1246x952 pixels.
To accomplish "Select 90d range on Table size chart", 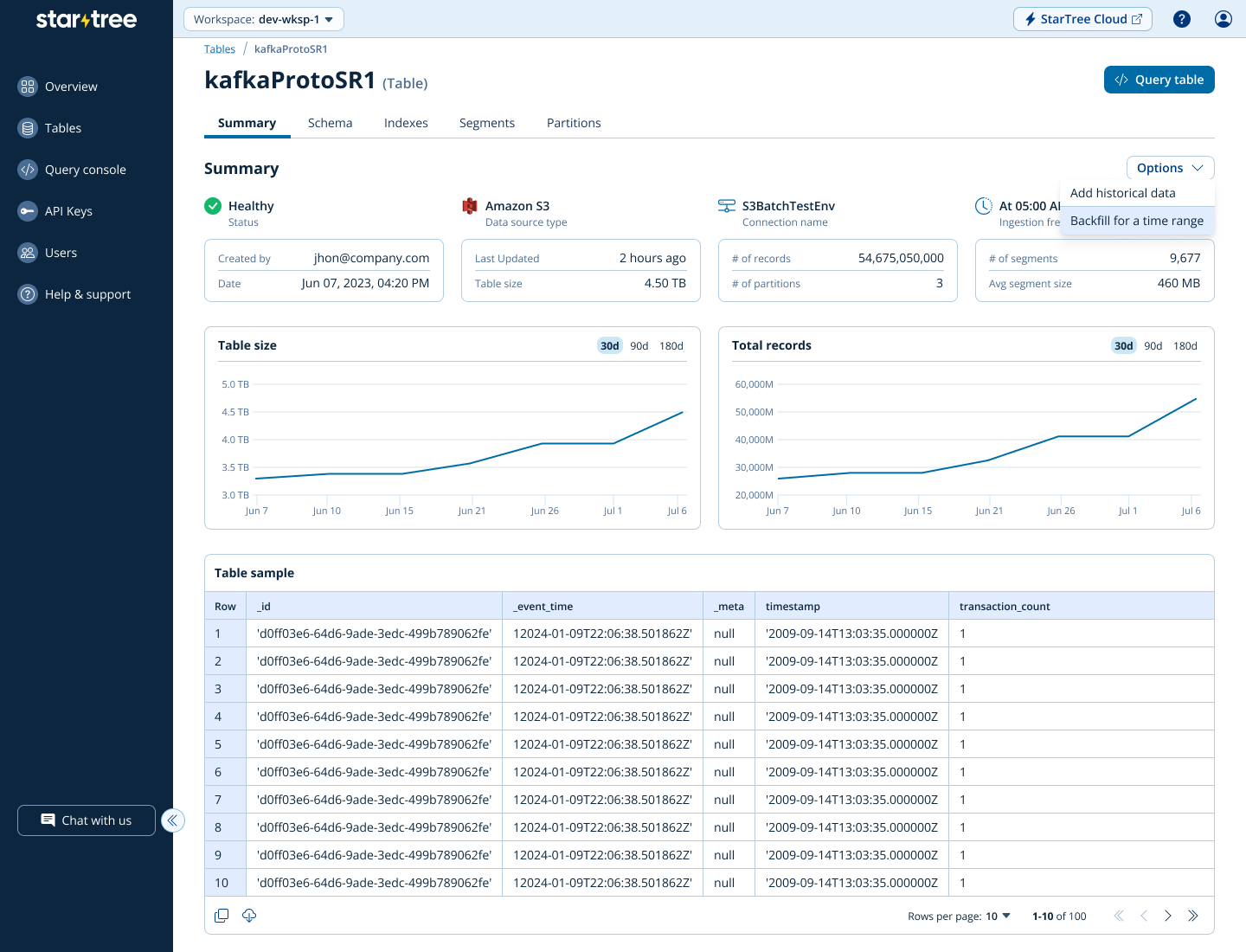I will 639,346.
